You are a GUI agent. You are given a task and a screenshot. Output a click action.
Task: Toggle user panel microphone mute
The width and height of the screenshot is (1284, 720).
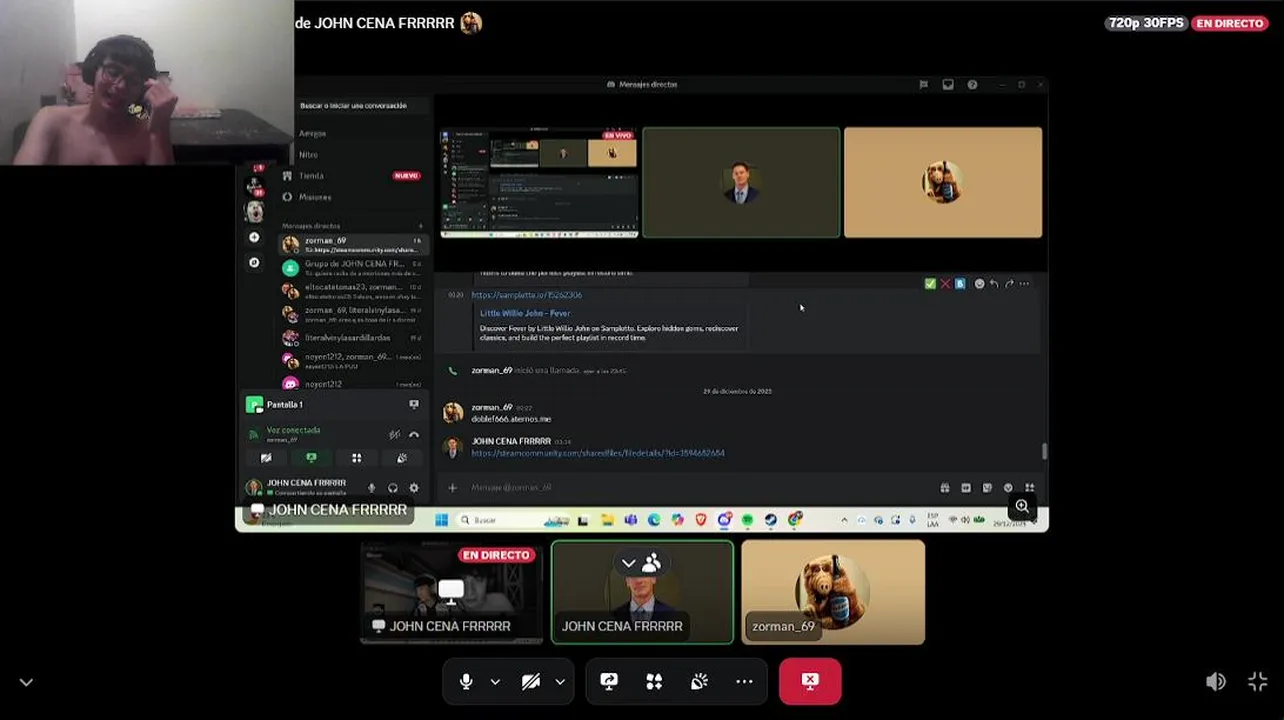coord(372,488)
